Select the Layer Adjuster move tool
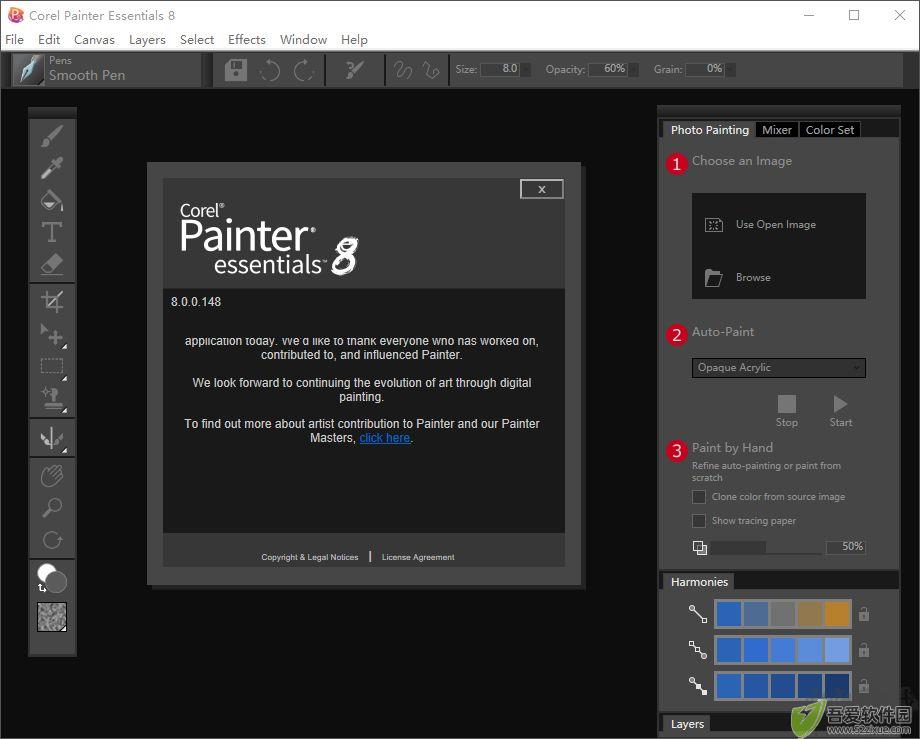 (52, 335)
